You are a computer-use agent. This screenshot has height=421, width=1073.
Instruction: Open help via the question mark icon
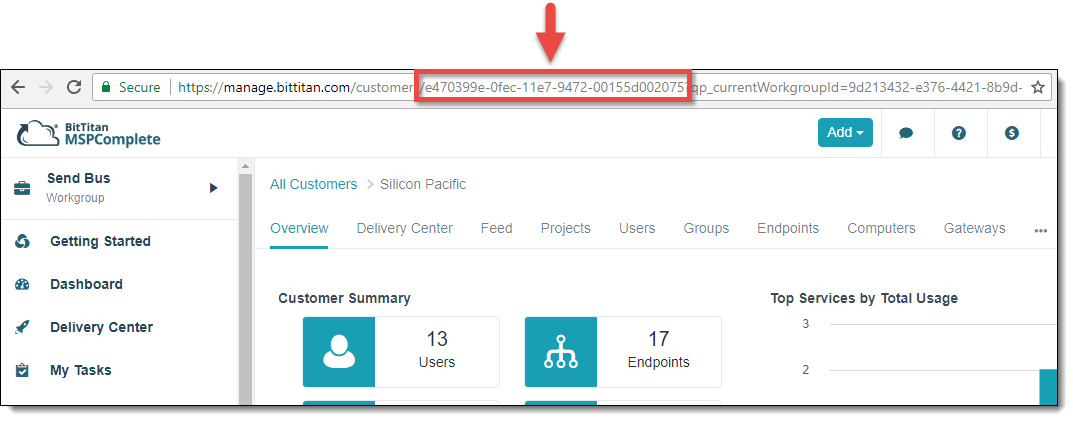pyautogui.click(x=959, y=133)
